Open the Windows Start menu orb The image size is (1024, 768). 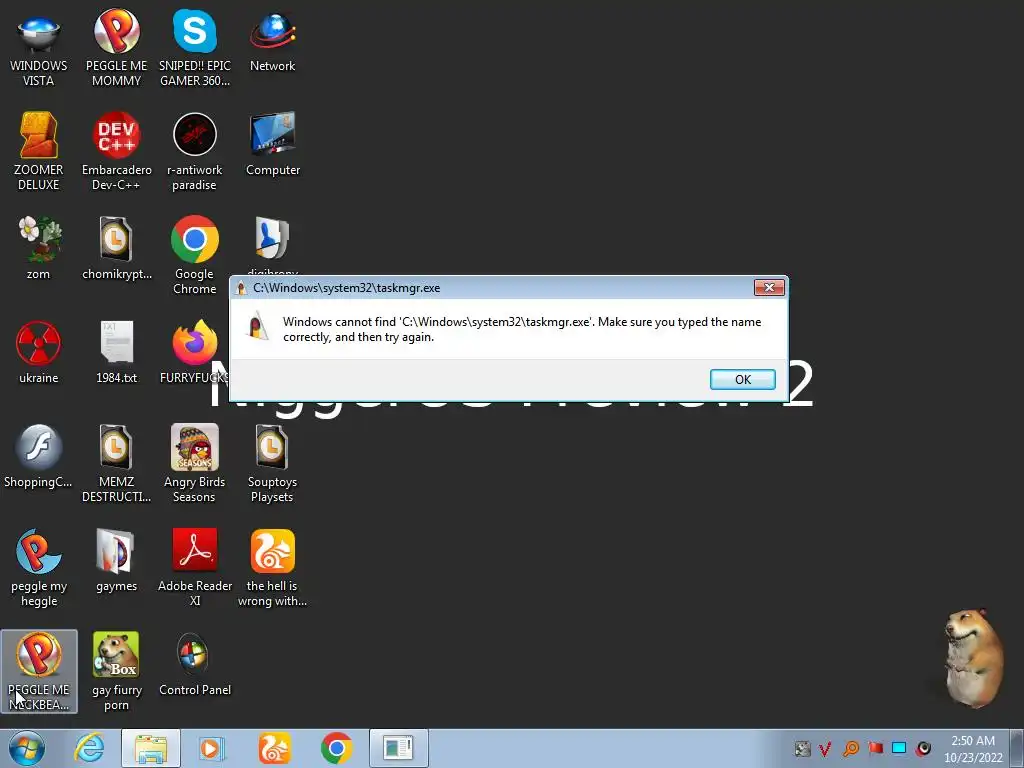27,748
